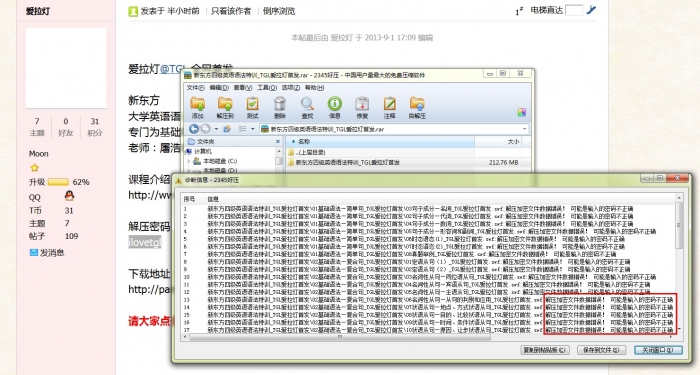This screenshot has height=375, width=700.
Task: Click the 只看该作者 link
Action: pyautogui.click(x=231, y=11)
